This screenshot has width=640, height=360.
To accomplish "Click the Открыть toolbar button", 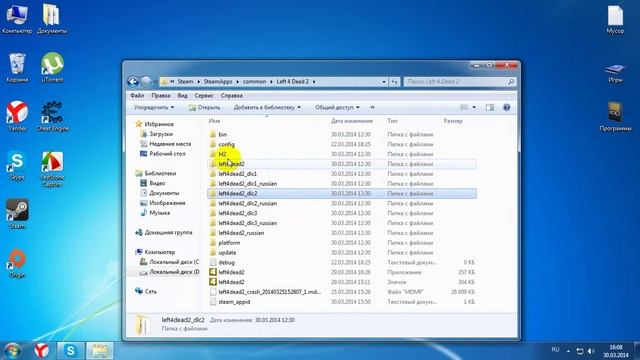I will click(204, 107).
